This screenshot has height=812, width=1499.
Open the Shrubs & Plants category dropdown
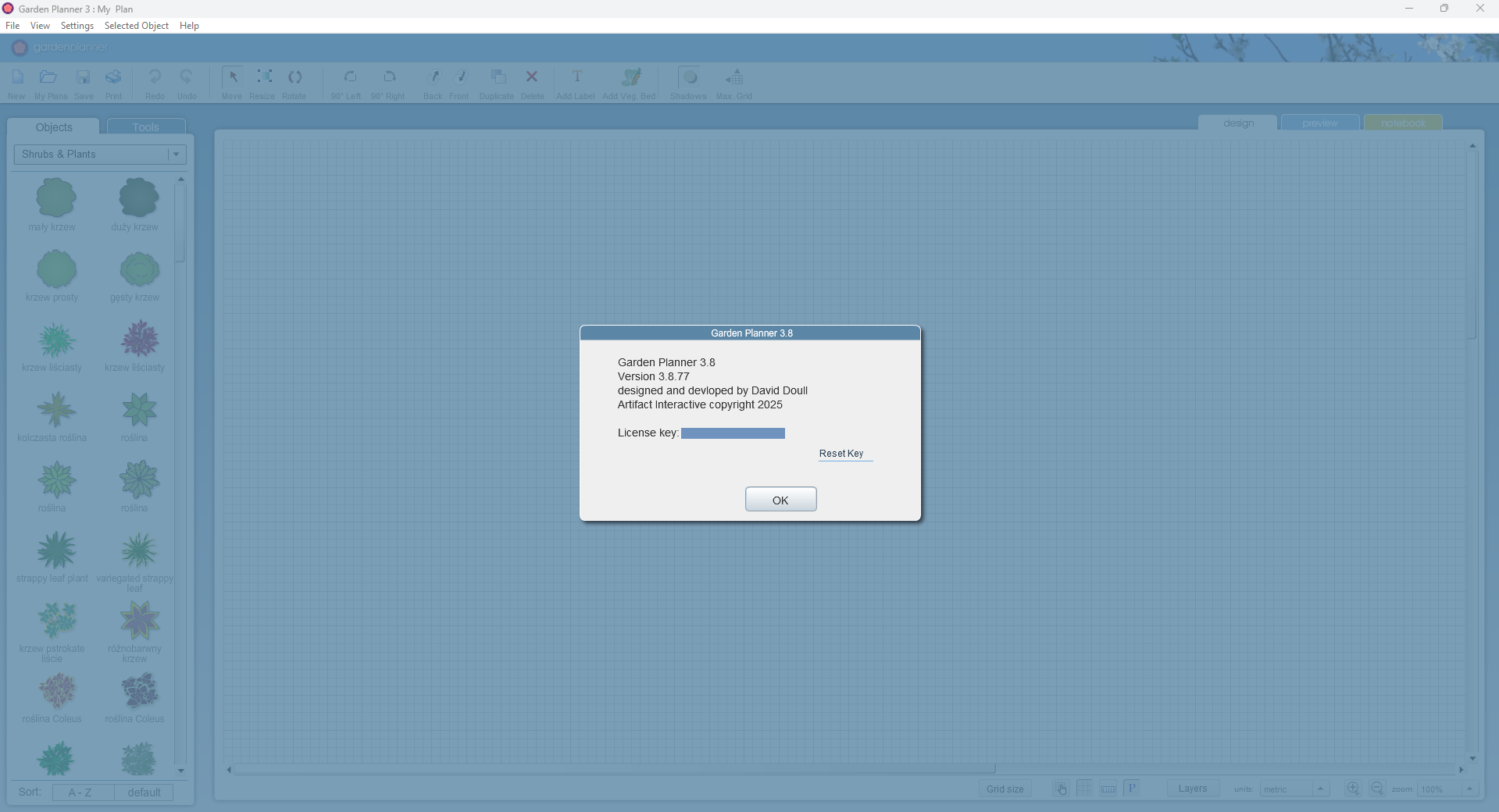pyautogui.click(x=100, y=155)
